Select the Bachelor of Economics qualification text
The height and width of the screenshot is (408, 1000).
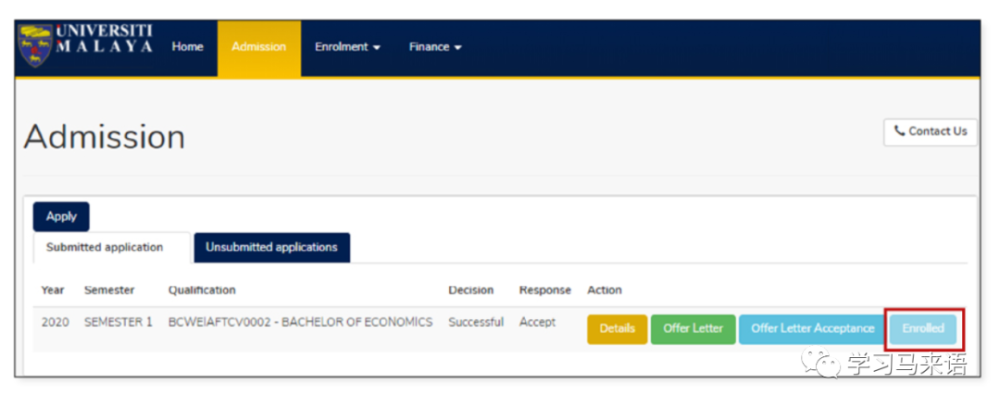pos(300,322)
